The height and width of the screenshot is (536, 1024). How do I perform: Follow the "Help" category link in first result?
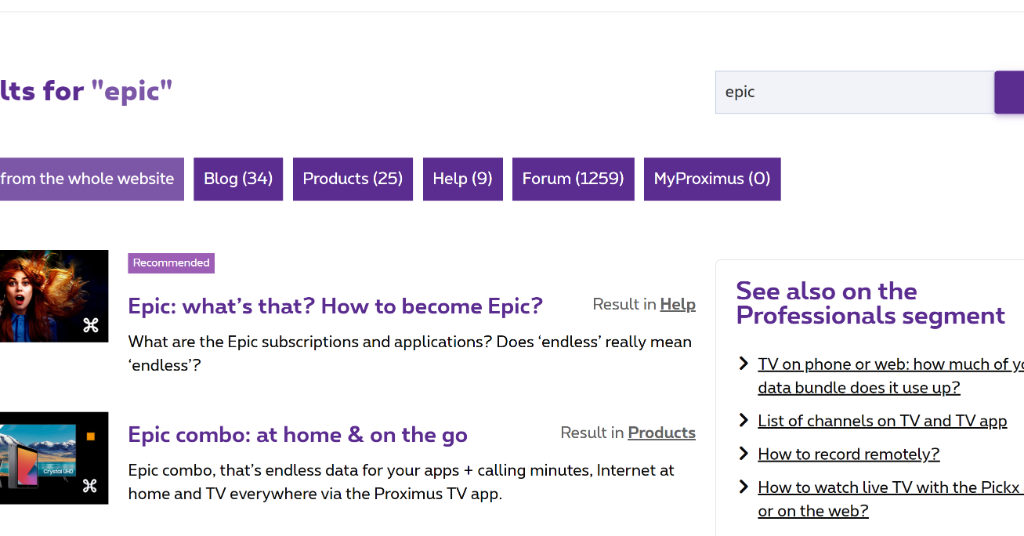coord(677,304)
